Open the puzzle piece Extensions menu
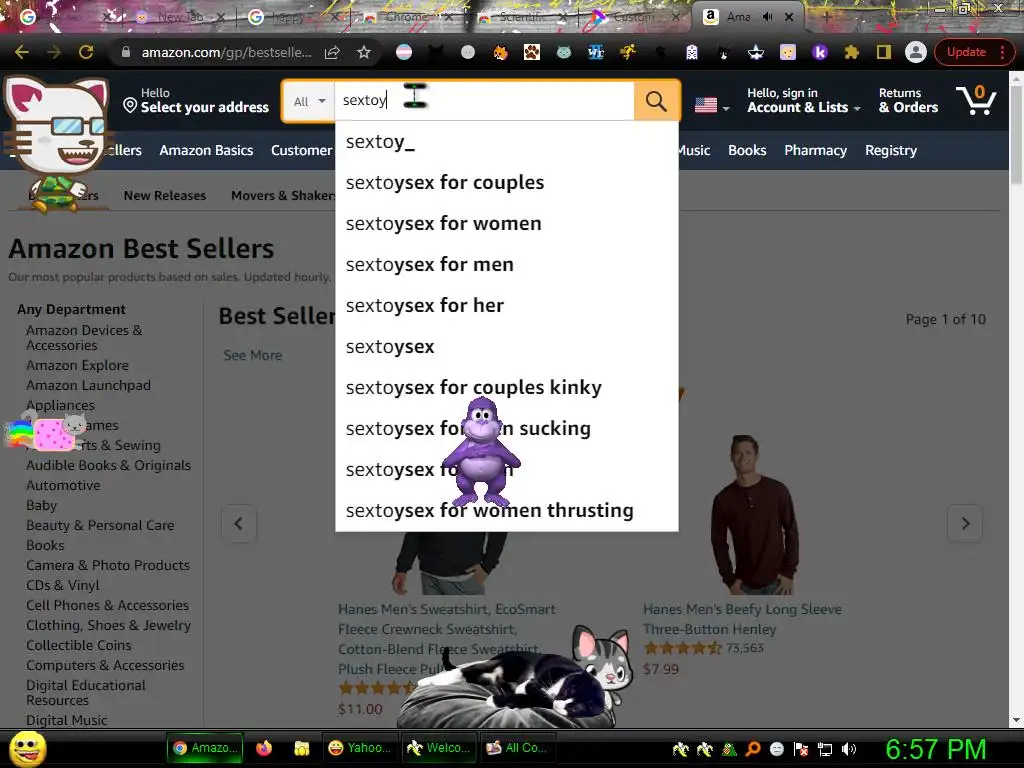Viewport: 1024px width, 768px height. tap(852, 52)
